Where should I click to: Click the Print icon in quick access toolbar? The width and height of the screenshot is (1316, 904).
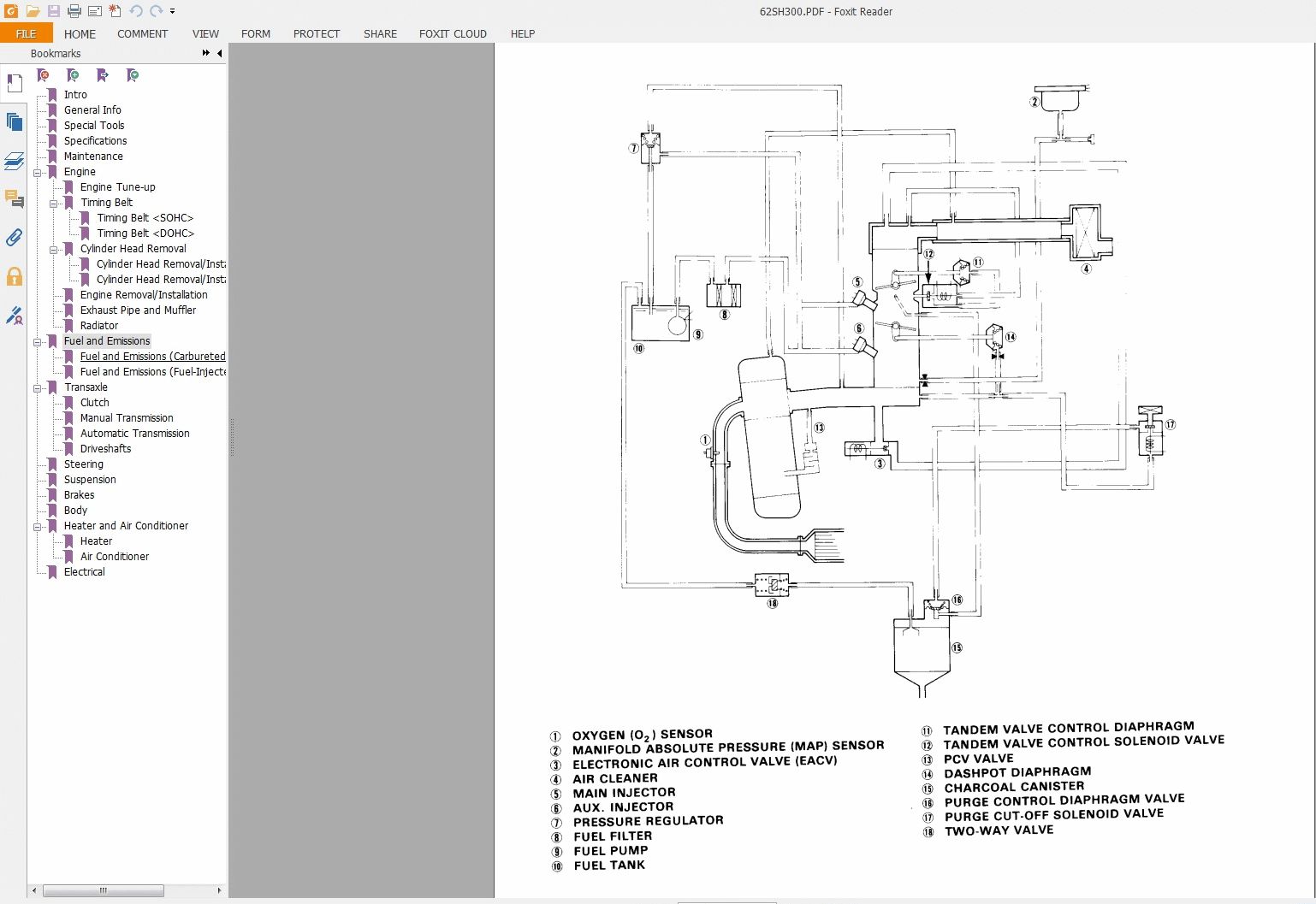(x=74, y=11)
